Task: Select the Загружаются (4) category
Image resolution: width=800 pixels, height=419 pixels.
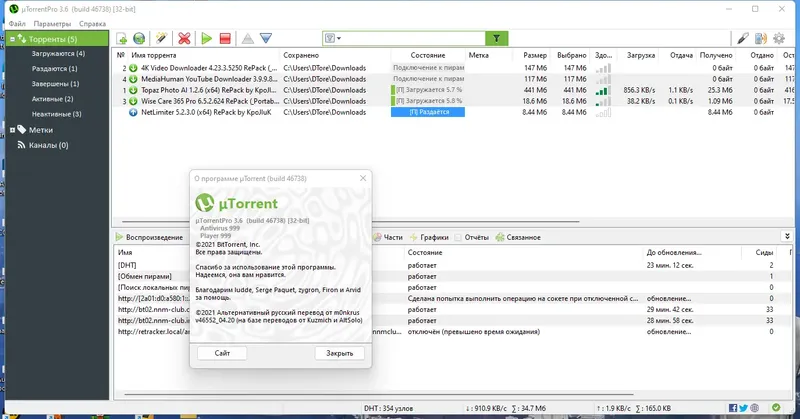Action: (x=58, y=54)
